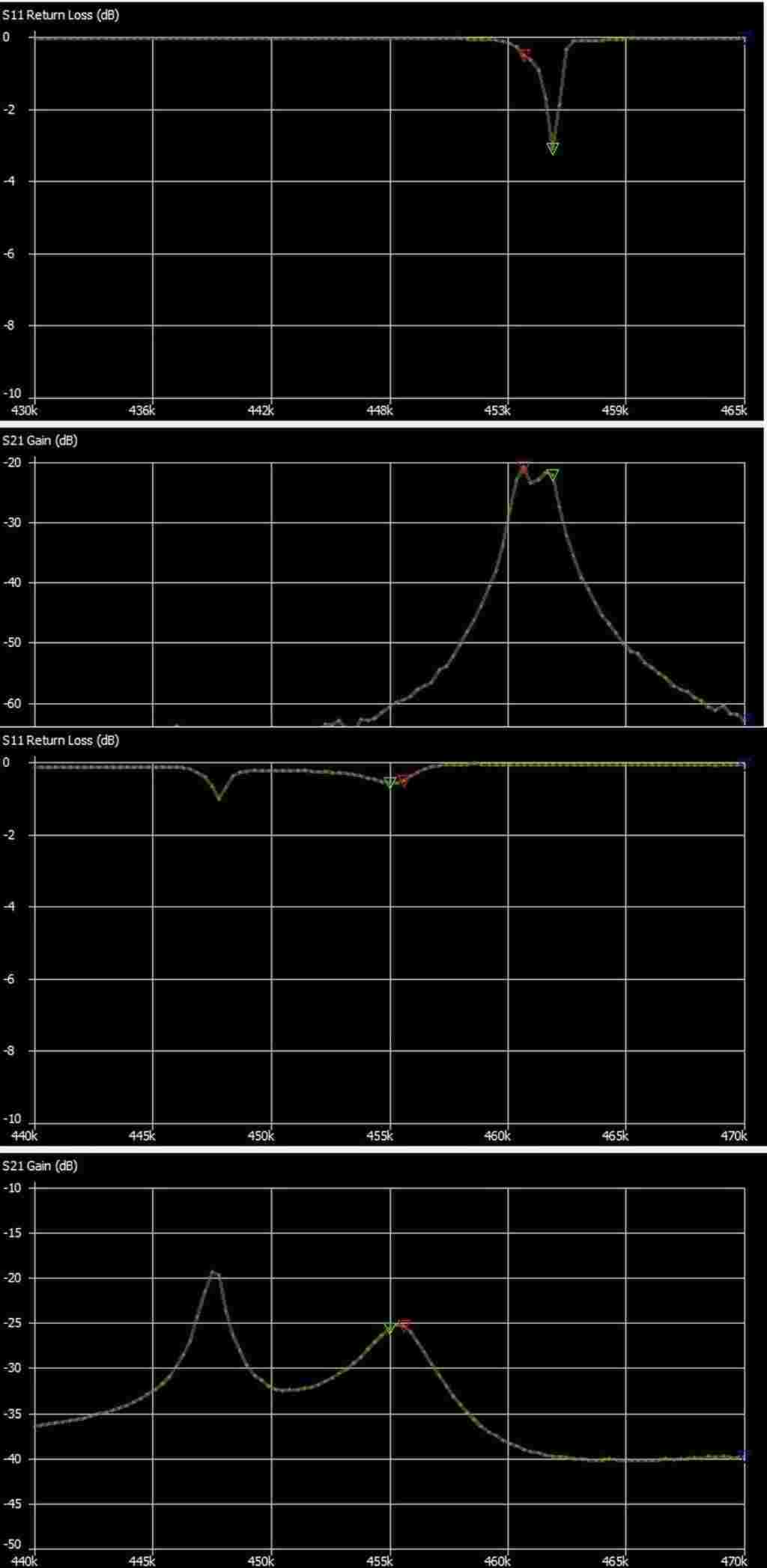767x1568 pixels.
Task: Select blue marker at bottom-right of -20 to -60 S21 chart
Action: pyautogui.click(x=746, y=719)
